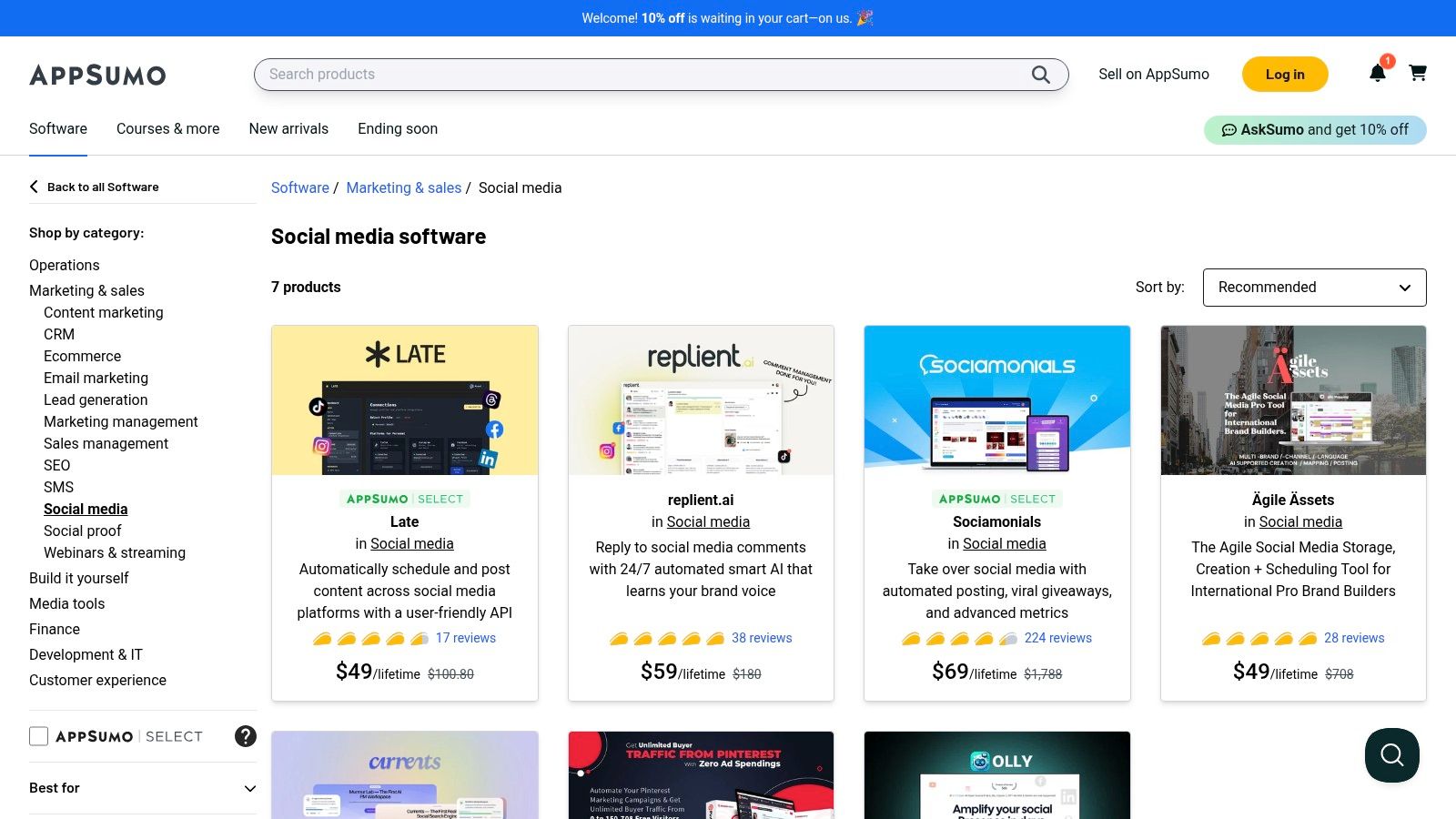This screenshot has height=819, width=1456.
Task: Click the star rating on Late card
Action: (370, 638)
